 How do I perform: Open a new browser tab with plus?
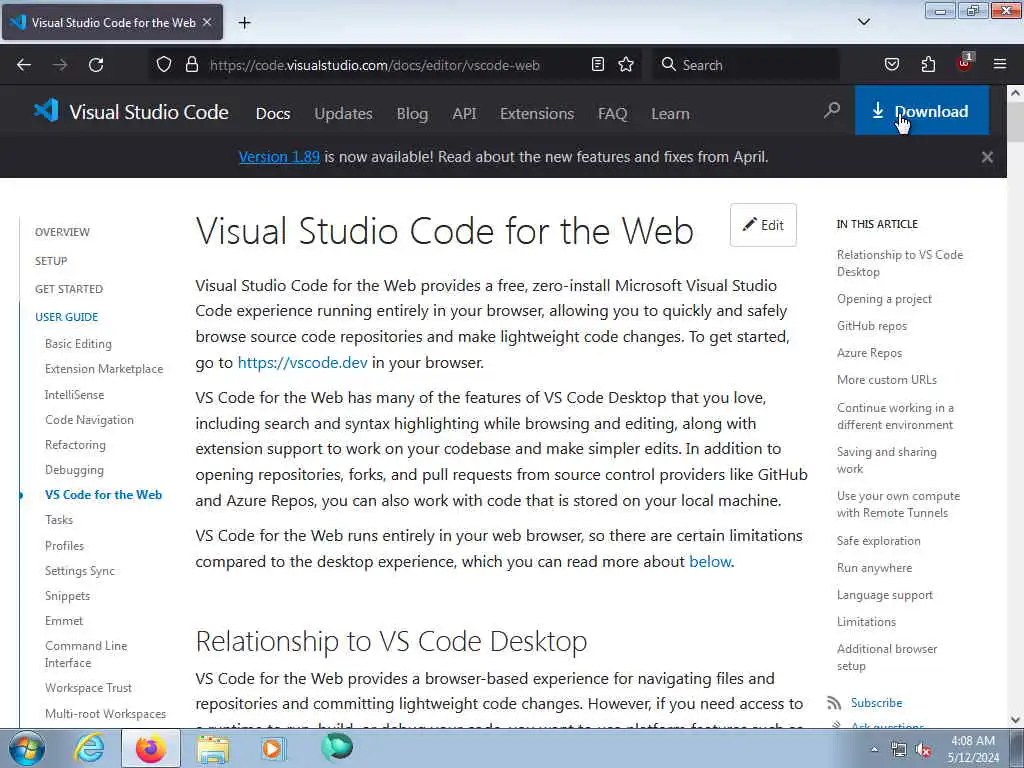[x=244, y=23]
